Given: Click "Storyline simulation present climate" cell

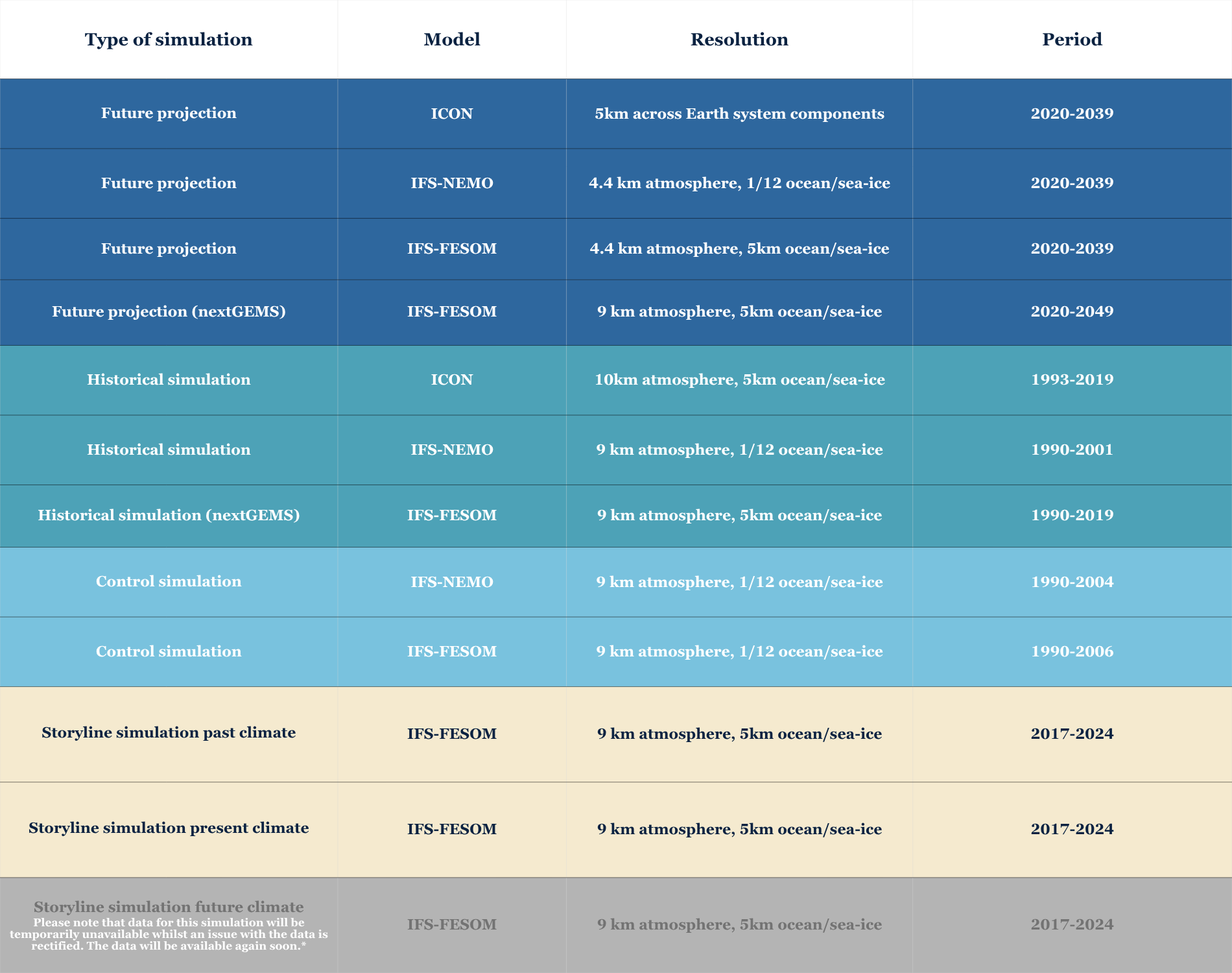Looking at the screenshot, I should click(x=169, y=828).
